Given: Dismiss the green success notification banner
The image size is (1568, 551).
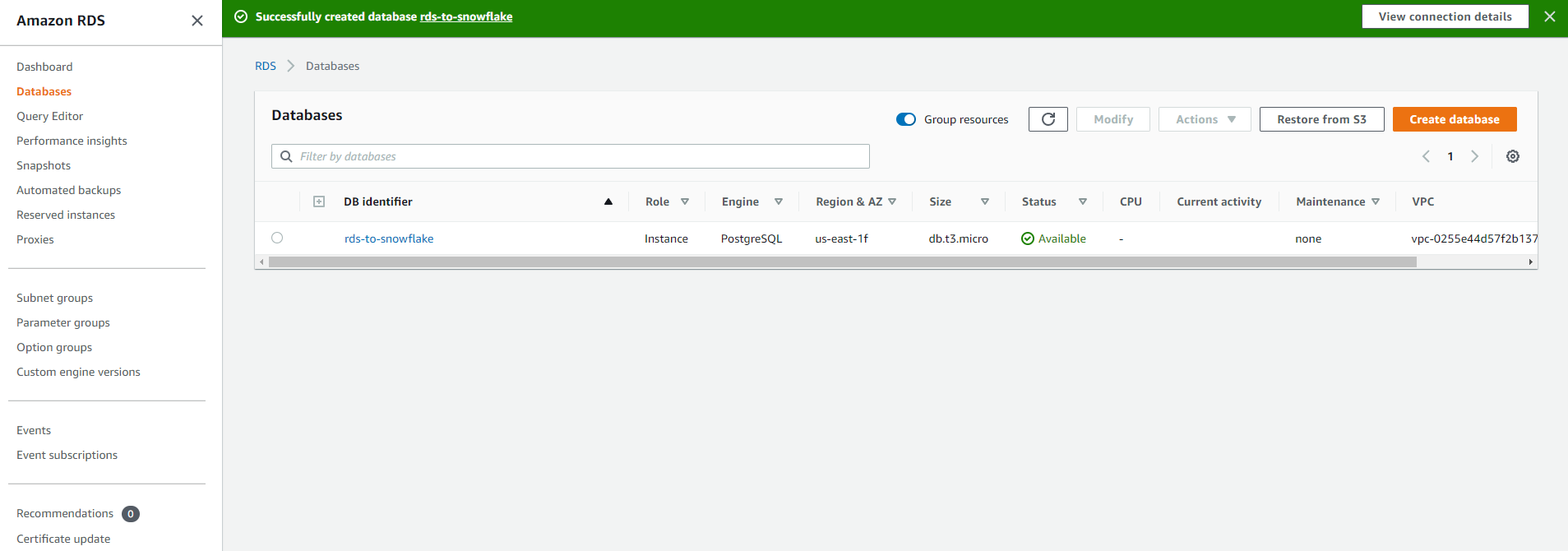Looking at the screenshot, I should pyautogui.click(x=1550, y=16).
